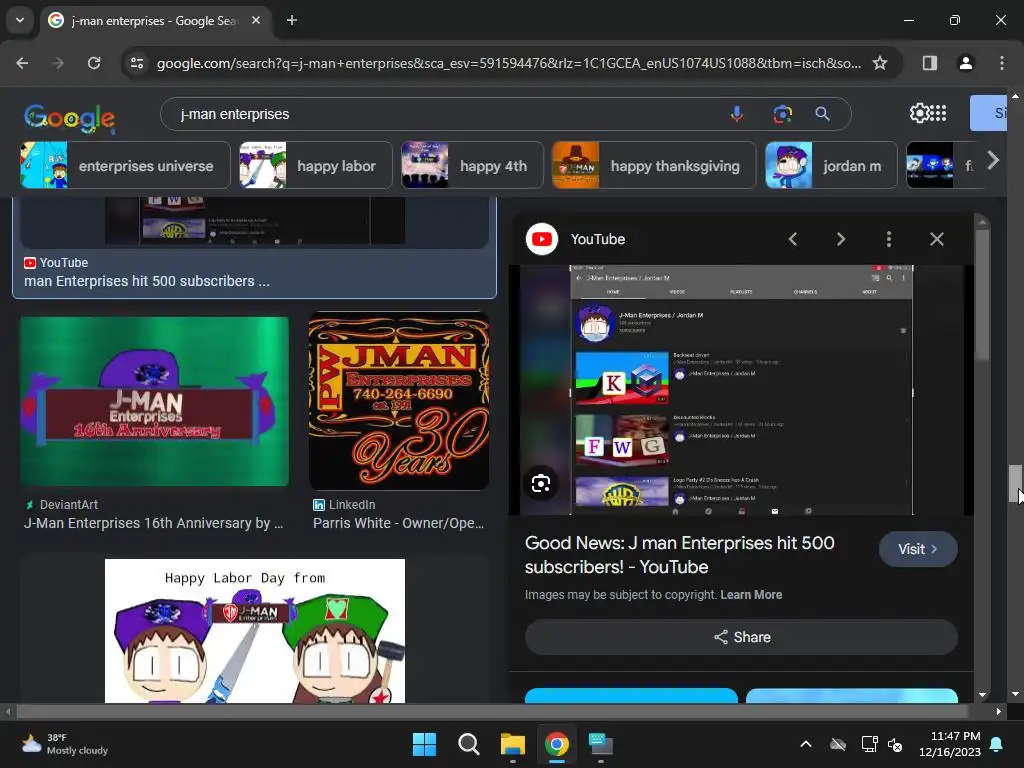Click the blue sign-in button
The width and height of the screenshot is (1024, 768).
point(989,113)
